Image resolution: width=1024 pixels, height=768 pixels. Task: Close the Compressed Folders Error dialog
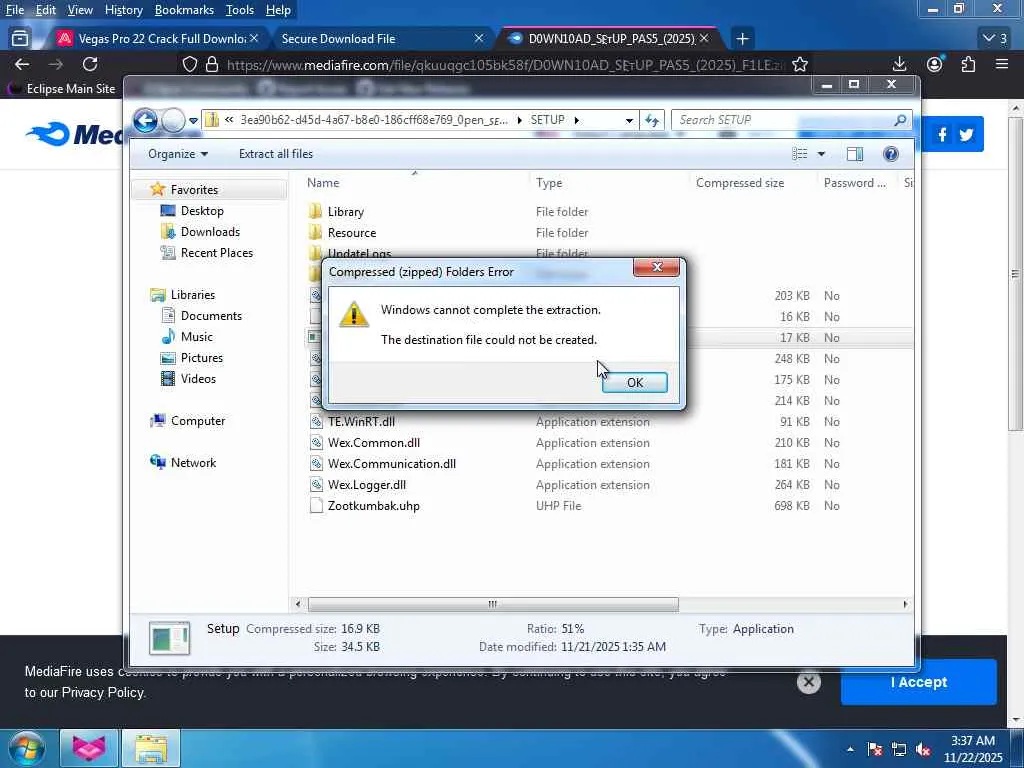656,267
